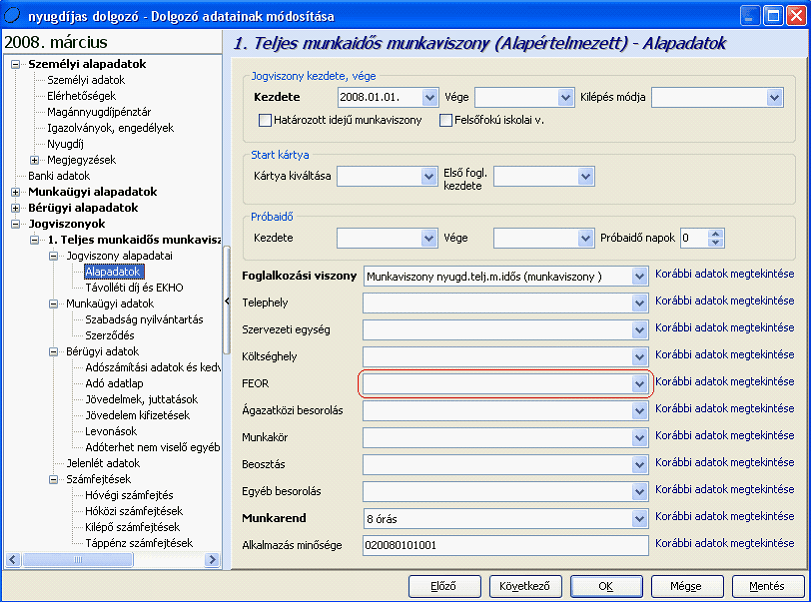Collapse the Személyi alapadatok tree node
Screen dimensions: 812x603
point(16,65)
